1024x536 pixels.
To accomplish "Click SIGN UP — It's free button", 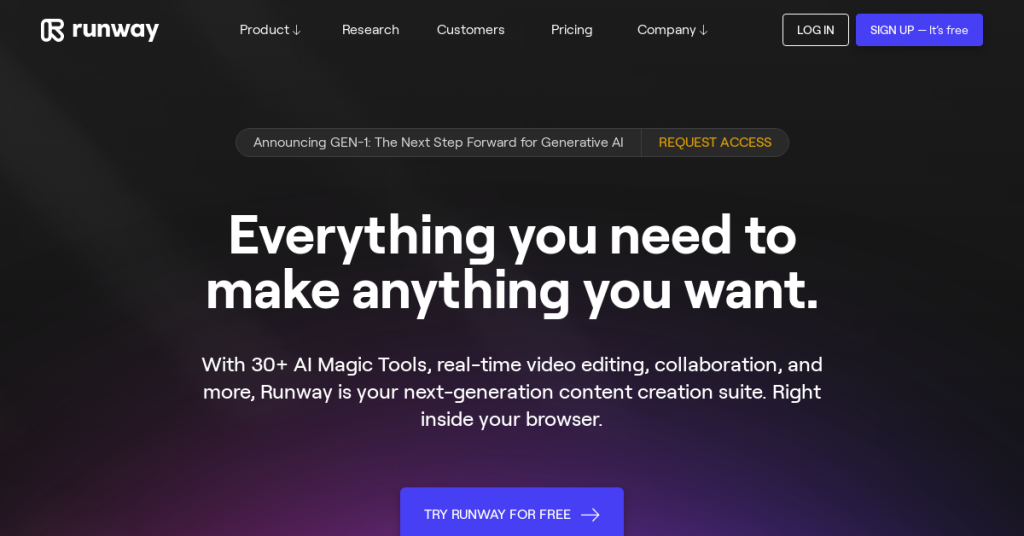I will 919,30.
